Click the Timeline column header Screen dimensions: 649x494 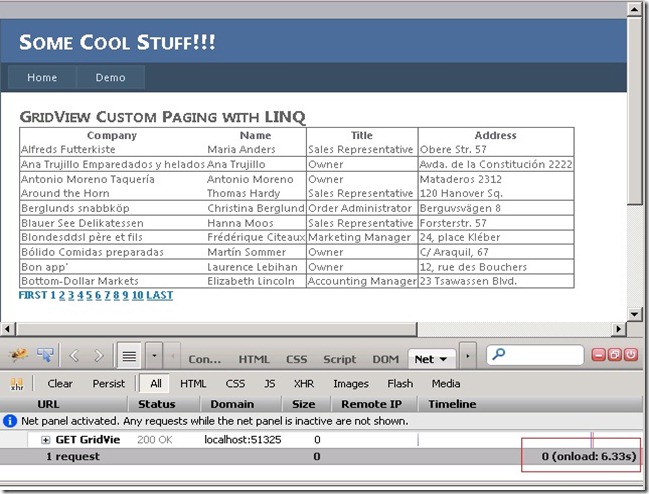[530, 404]
